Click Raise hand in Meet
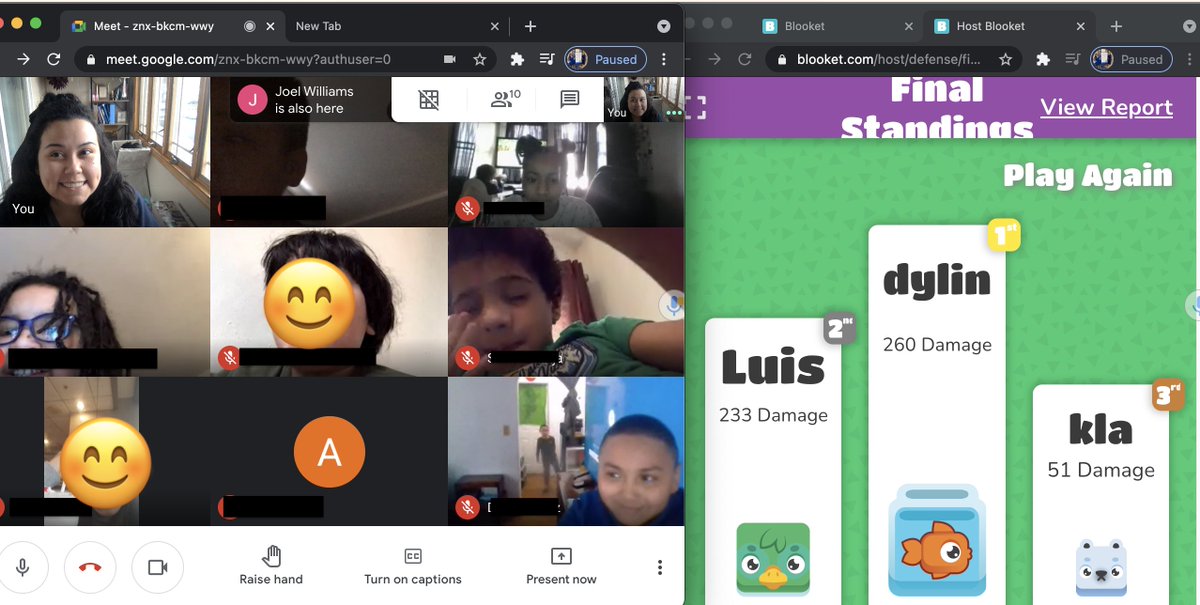This screenshot has height=605, width=1200. 271,565
